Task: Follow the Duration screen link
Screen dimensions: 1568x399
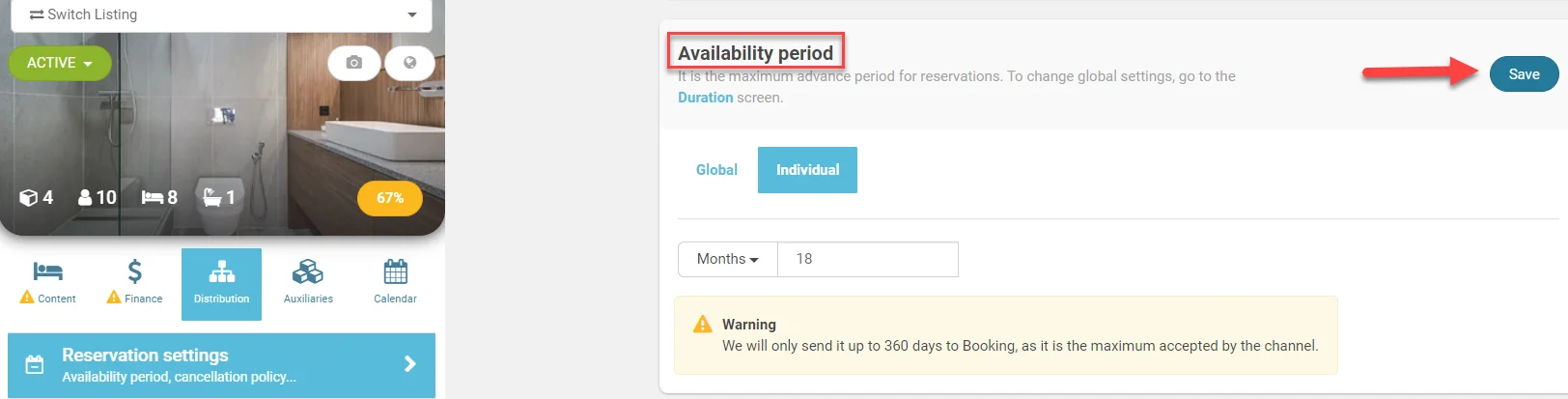Action: tap(705, 98)
